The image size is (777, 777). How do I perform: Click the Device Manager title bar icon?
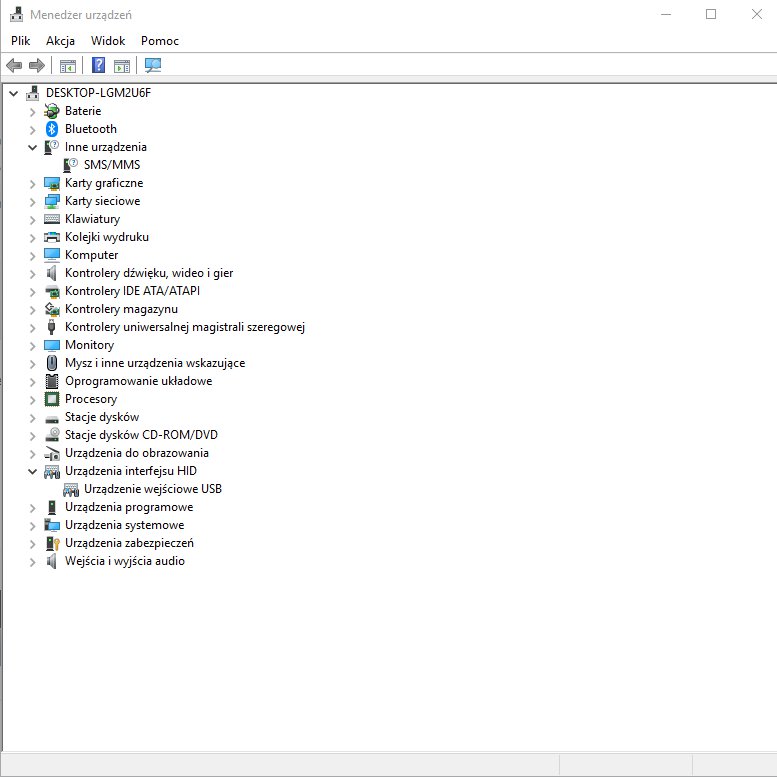(x=16, y=14)
